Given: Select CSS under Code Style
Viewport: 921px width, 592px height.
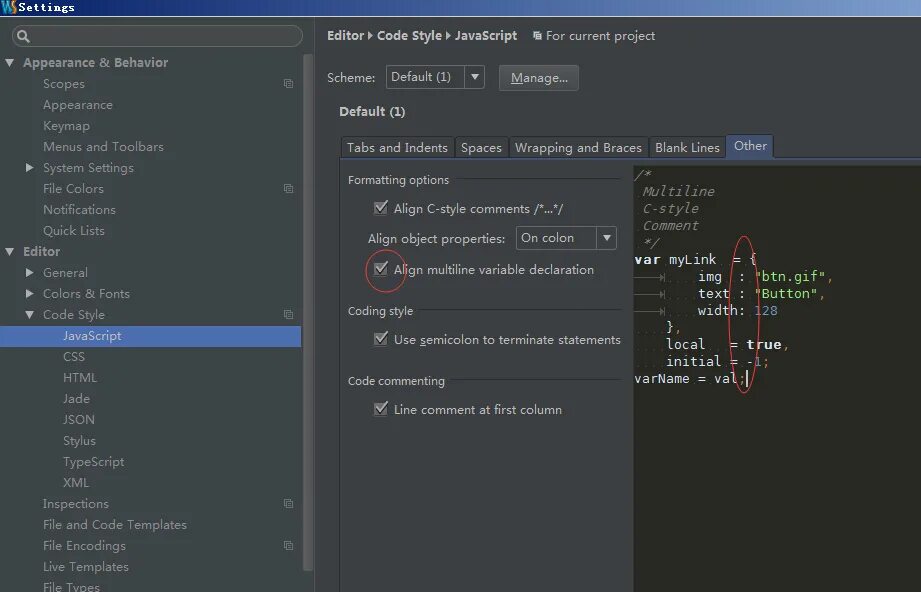Looking at the screenshot, I should point(74,356).
